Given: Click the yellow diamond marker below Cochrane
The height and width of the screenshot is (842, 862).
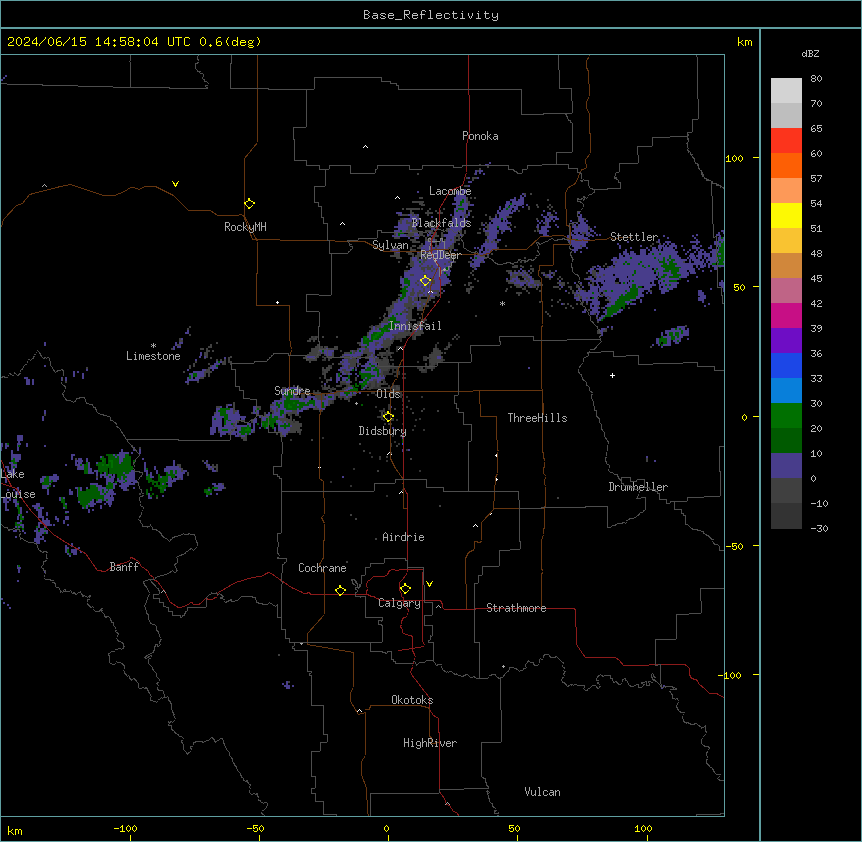Looking at the screenshot, I should 340,590.
